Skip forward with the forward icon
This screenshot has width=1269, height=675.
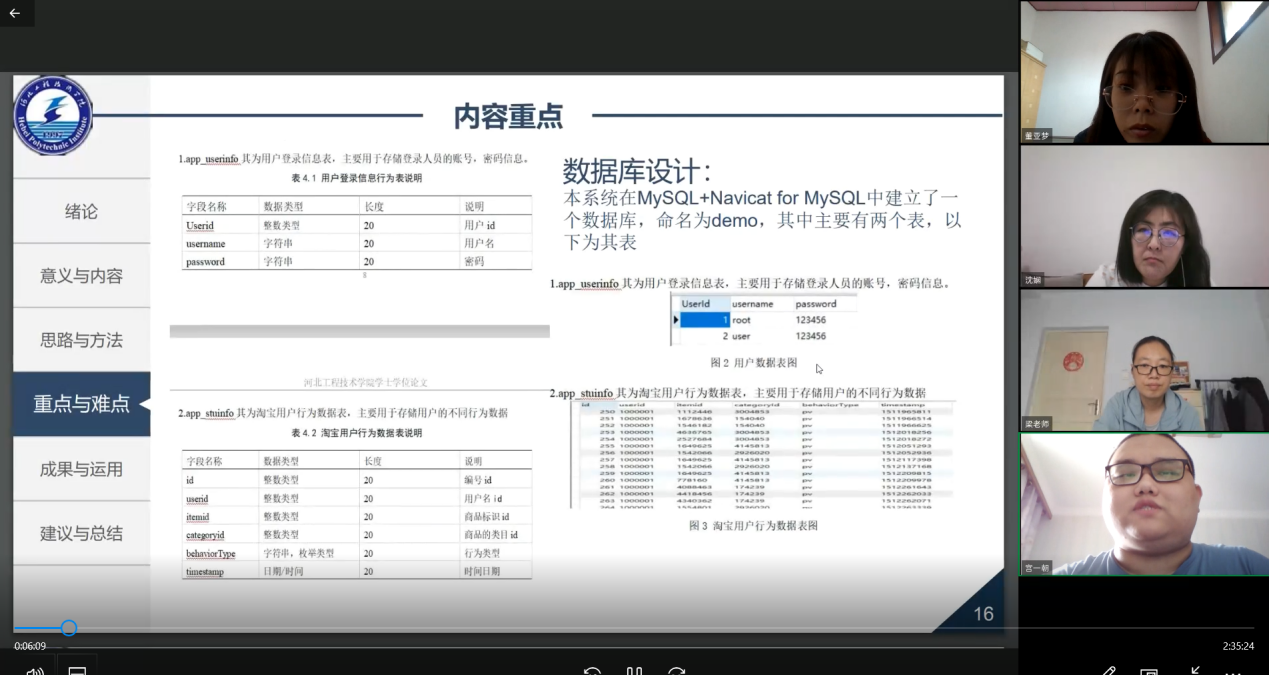(x=677, y=671)
